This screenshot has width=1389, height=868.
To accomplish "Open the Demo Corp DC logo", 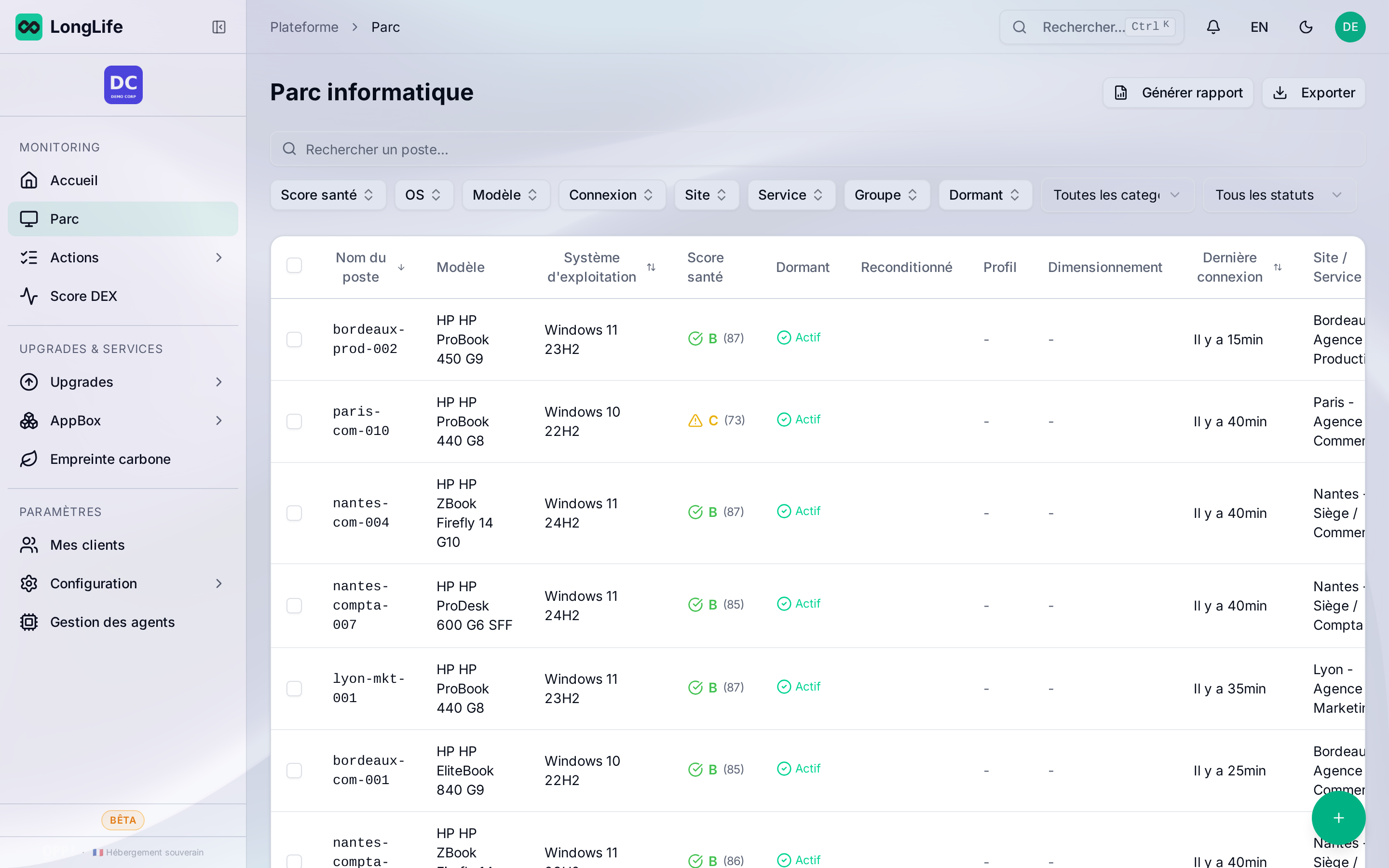I will (123, 85).
